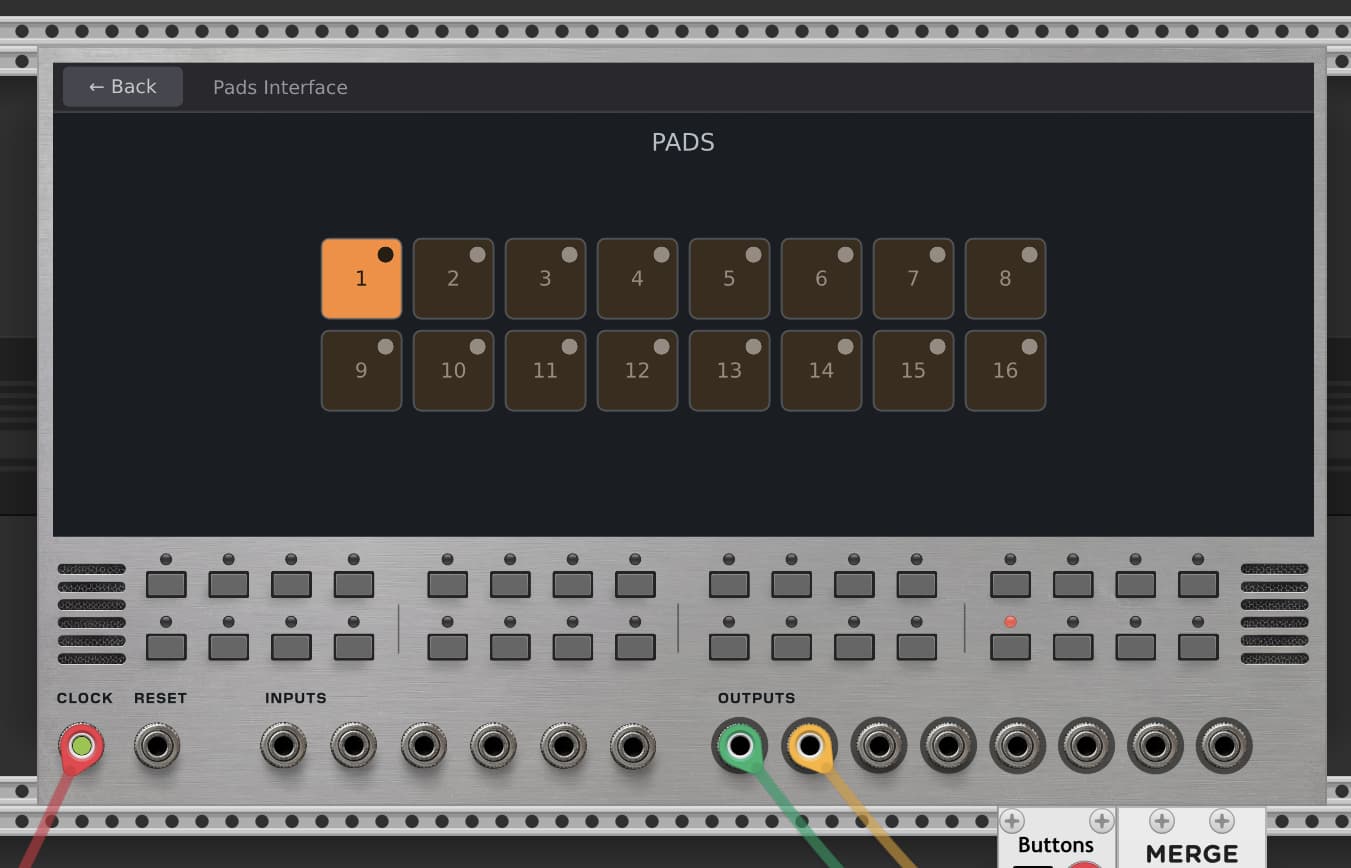1351x868 pixels.
Task: Click the first INPUTS jack
Action: click(x=283, y=746)
